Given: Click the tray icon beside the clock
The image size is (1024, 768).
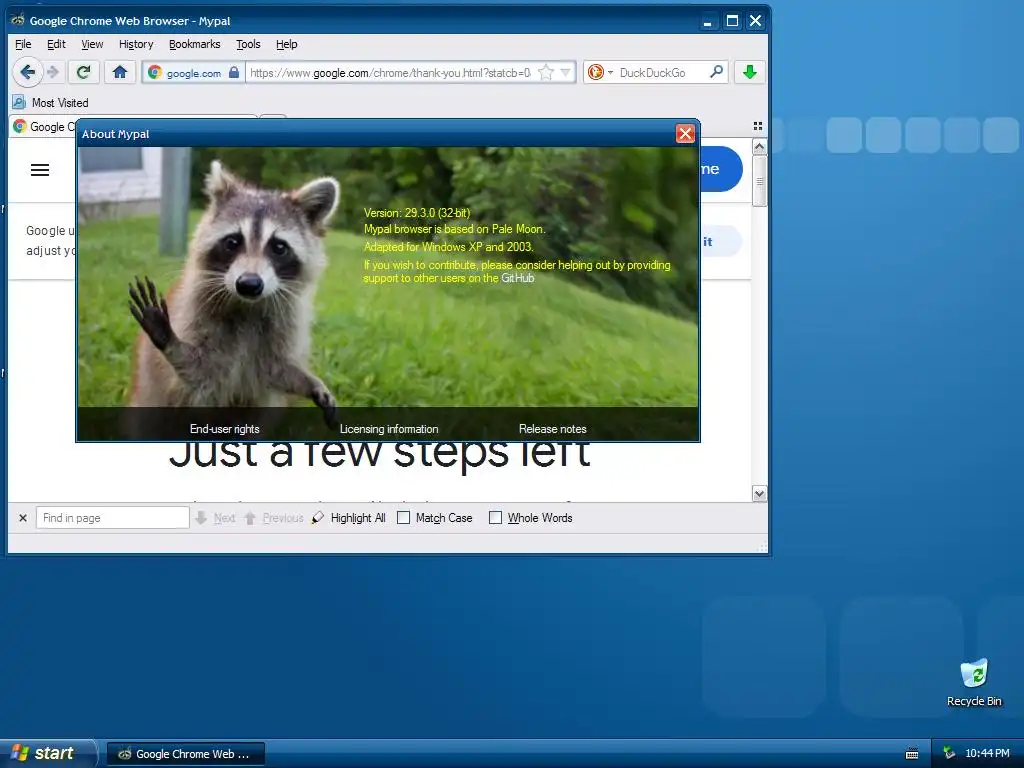Looking at the screenshot, I should (949, 754).
